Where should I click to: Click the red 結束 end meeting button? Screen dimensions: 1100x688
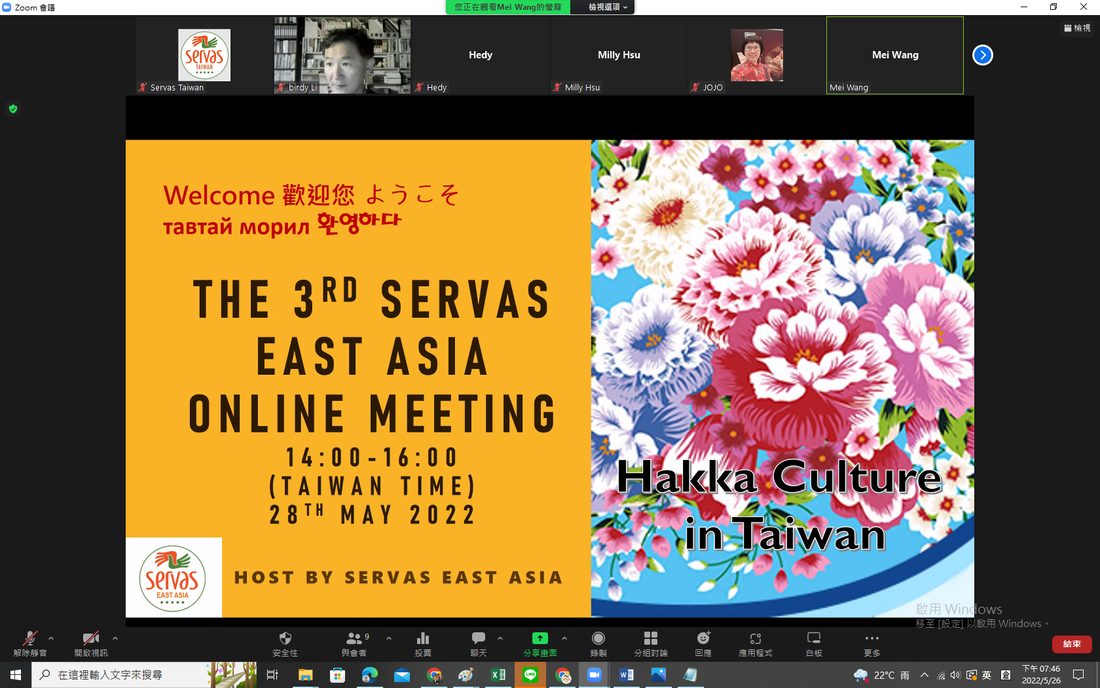(x=1071, y=644)
